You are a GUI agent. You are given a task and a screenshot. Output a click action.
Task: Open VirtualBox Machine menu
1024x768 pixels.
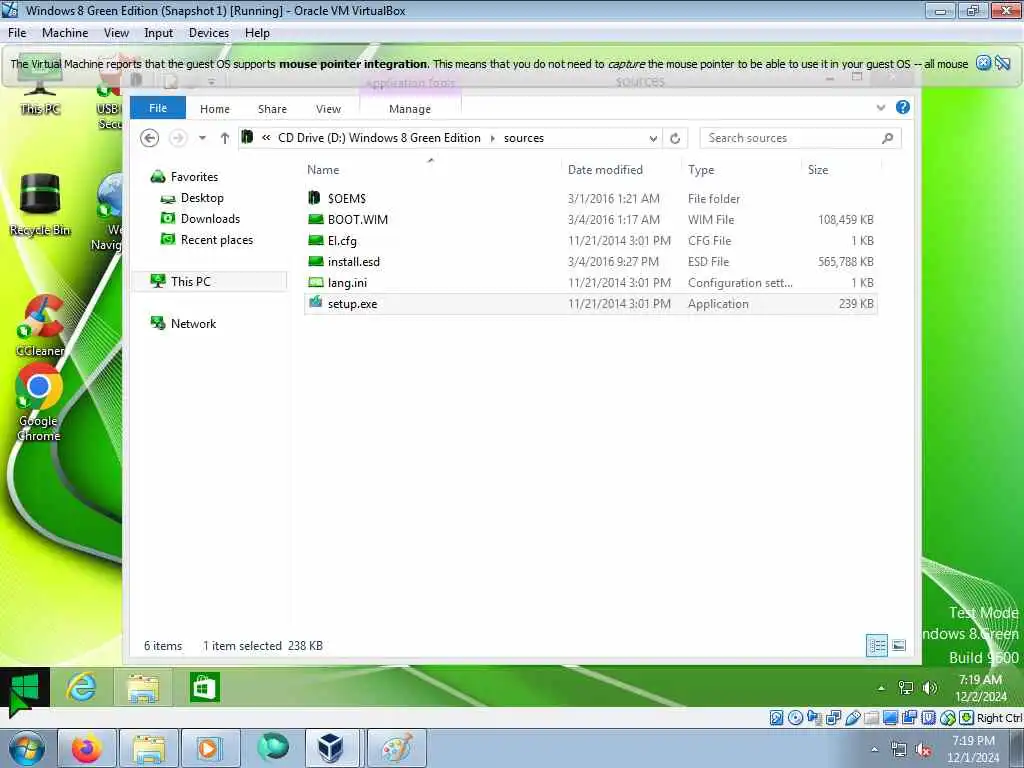coord(65,33)
